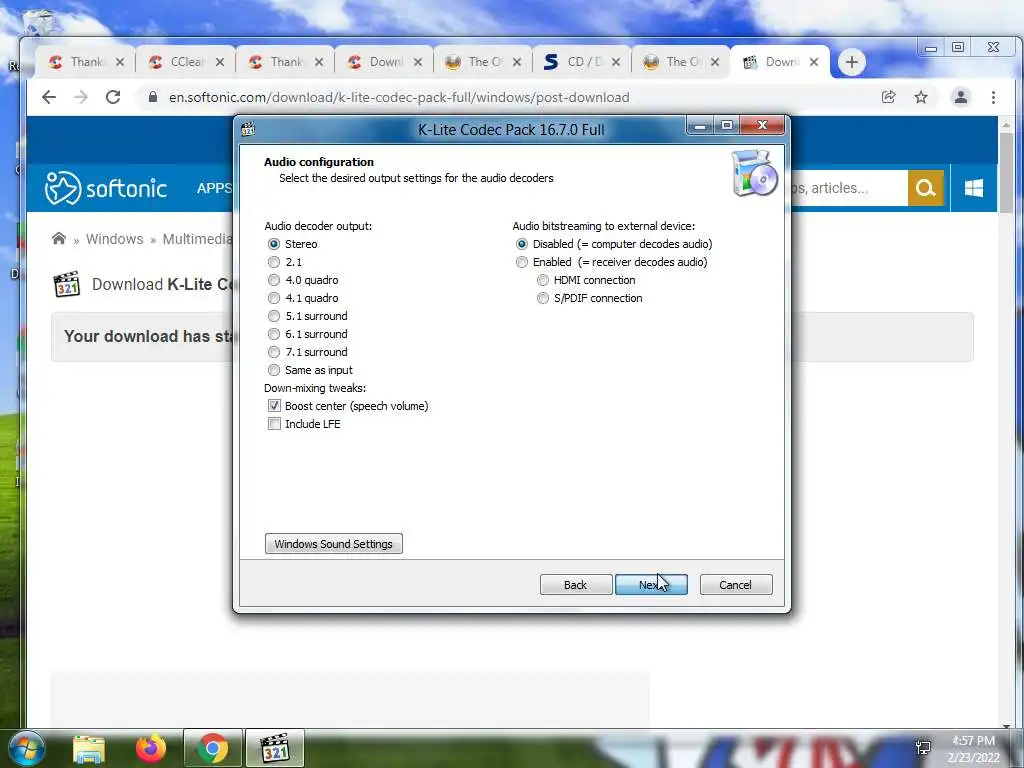Open Windows Explorer from the taskbar

click(89, 748)
